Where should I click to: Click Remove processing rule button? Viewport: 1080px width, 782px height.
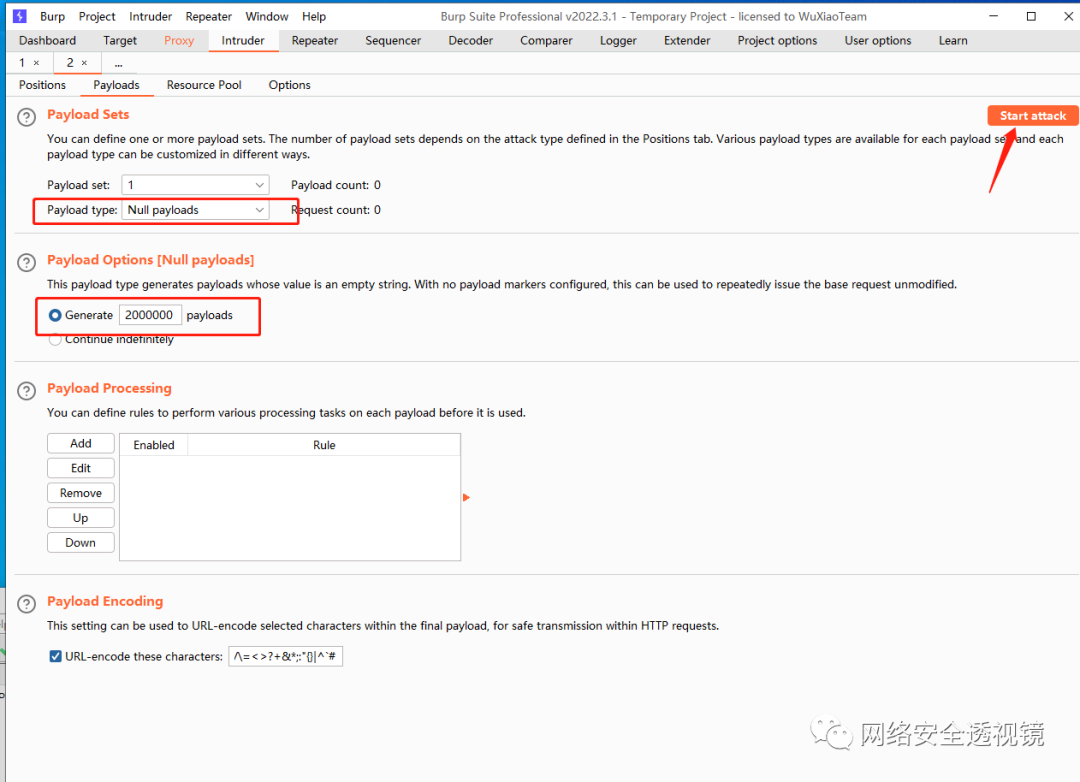[81, 493]
